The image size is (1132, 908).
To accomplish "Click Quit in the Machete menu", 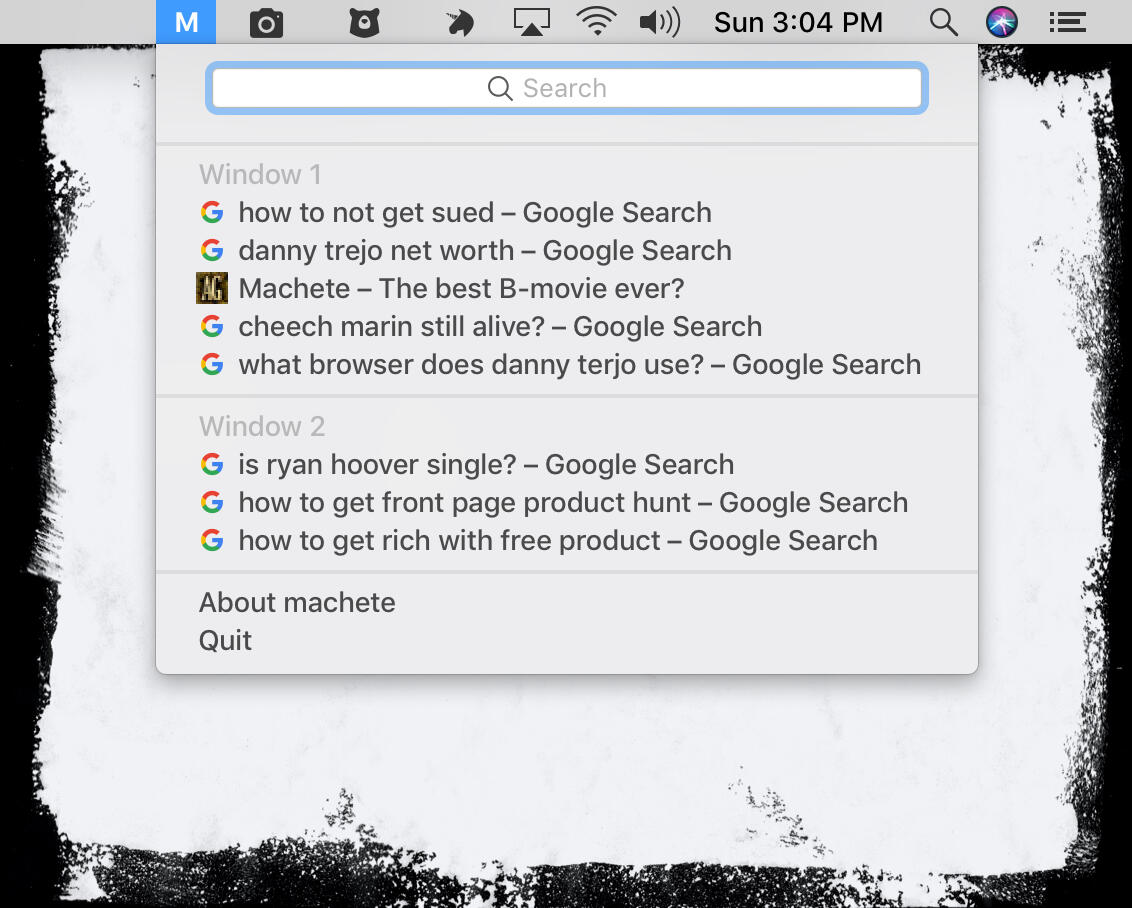I will [x=225, y=641].
